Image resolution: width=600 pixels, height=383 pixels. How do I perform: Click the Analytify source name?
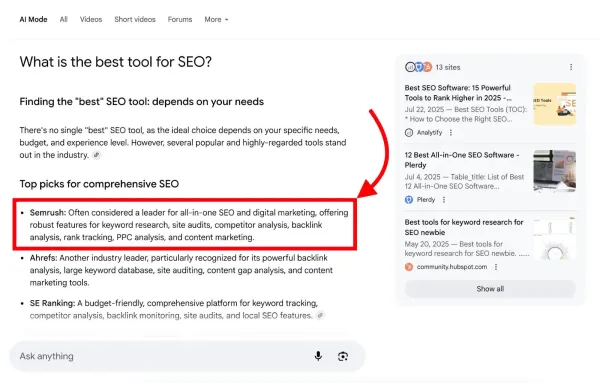[x=429, y=133]
